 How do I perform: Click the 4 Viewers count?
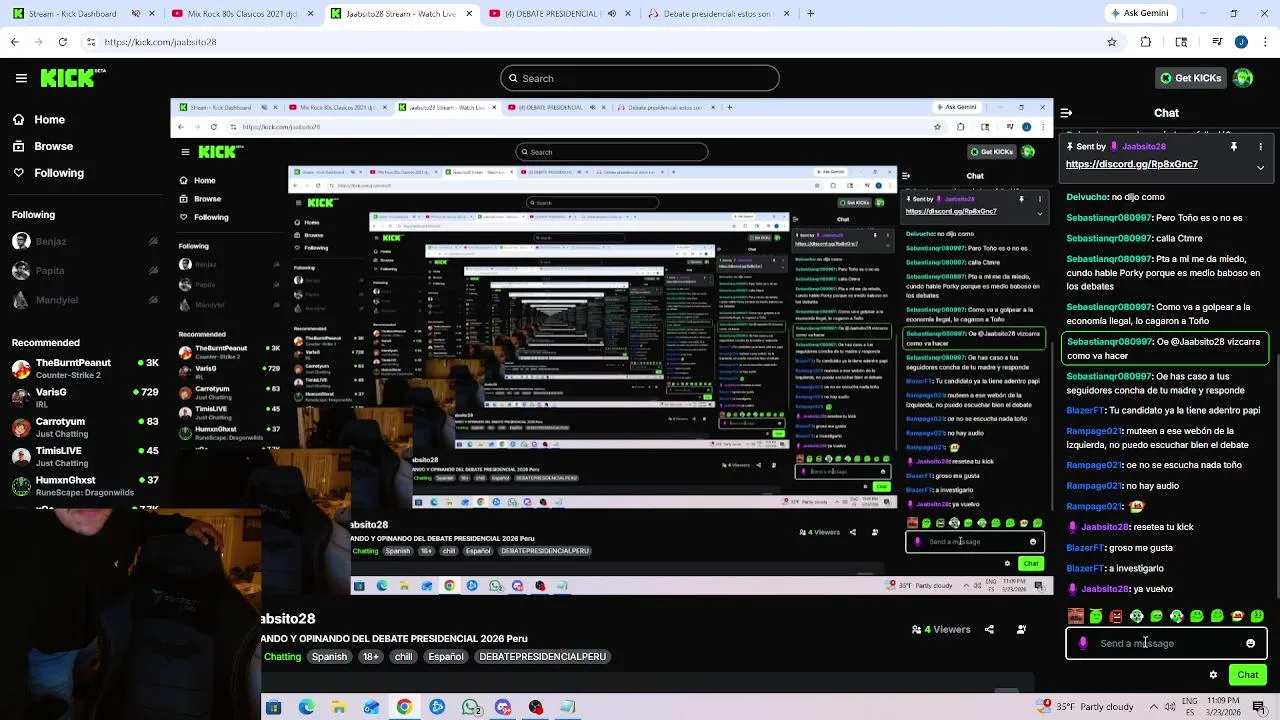[941, 629]
